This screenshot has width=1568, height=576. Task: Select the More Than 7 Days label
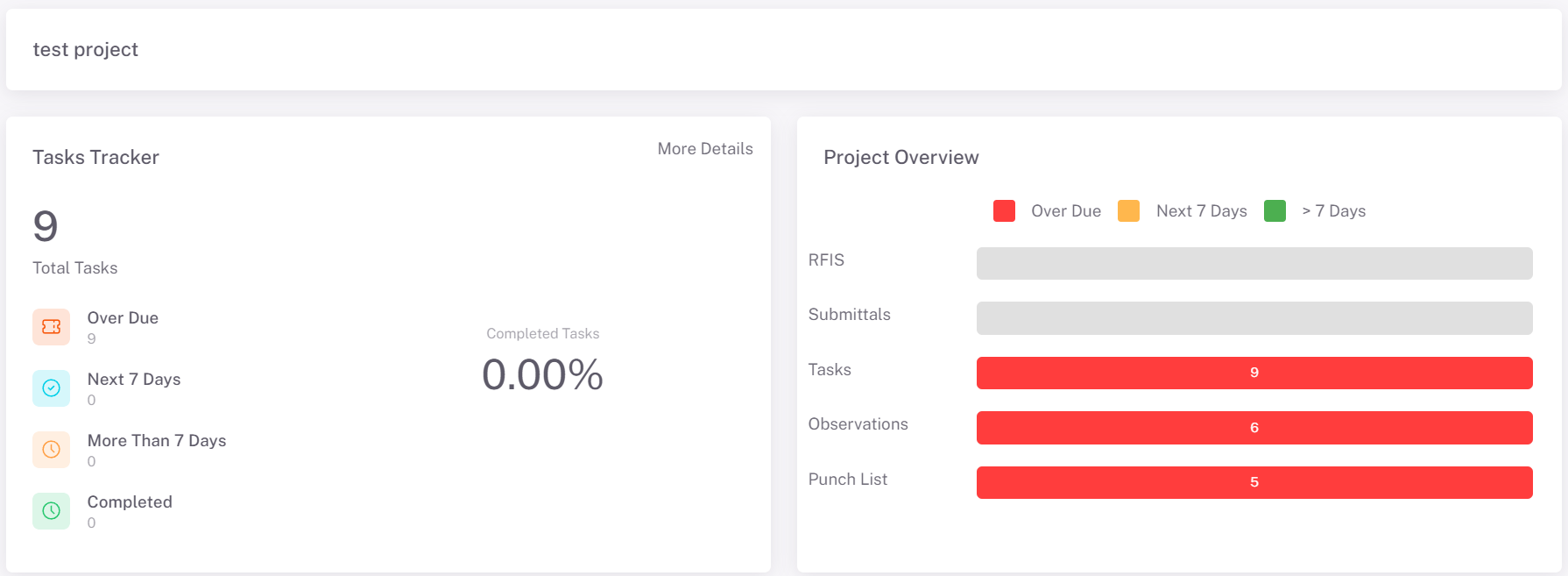(157, 441)
